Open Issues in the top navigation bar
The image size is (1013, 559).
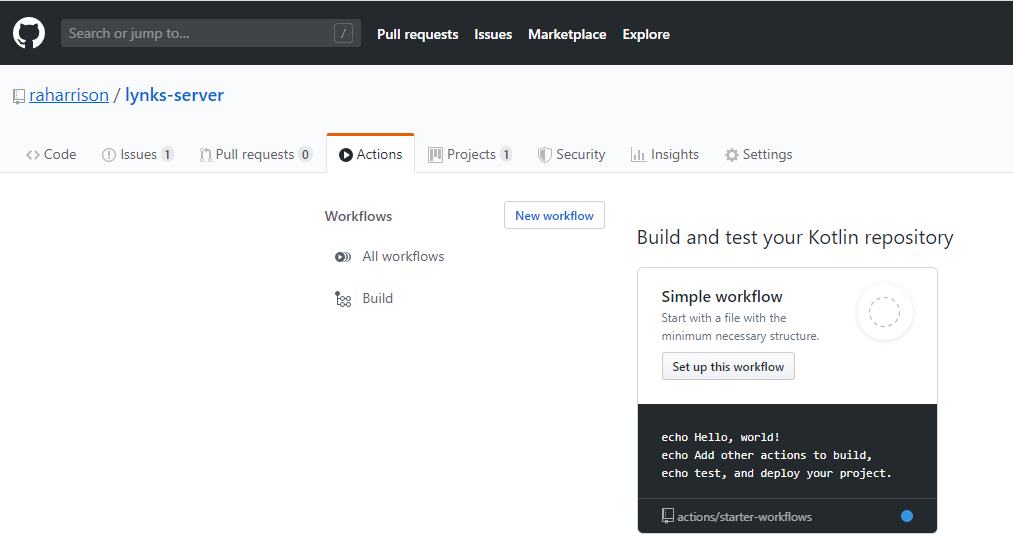coord(493,34)
